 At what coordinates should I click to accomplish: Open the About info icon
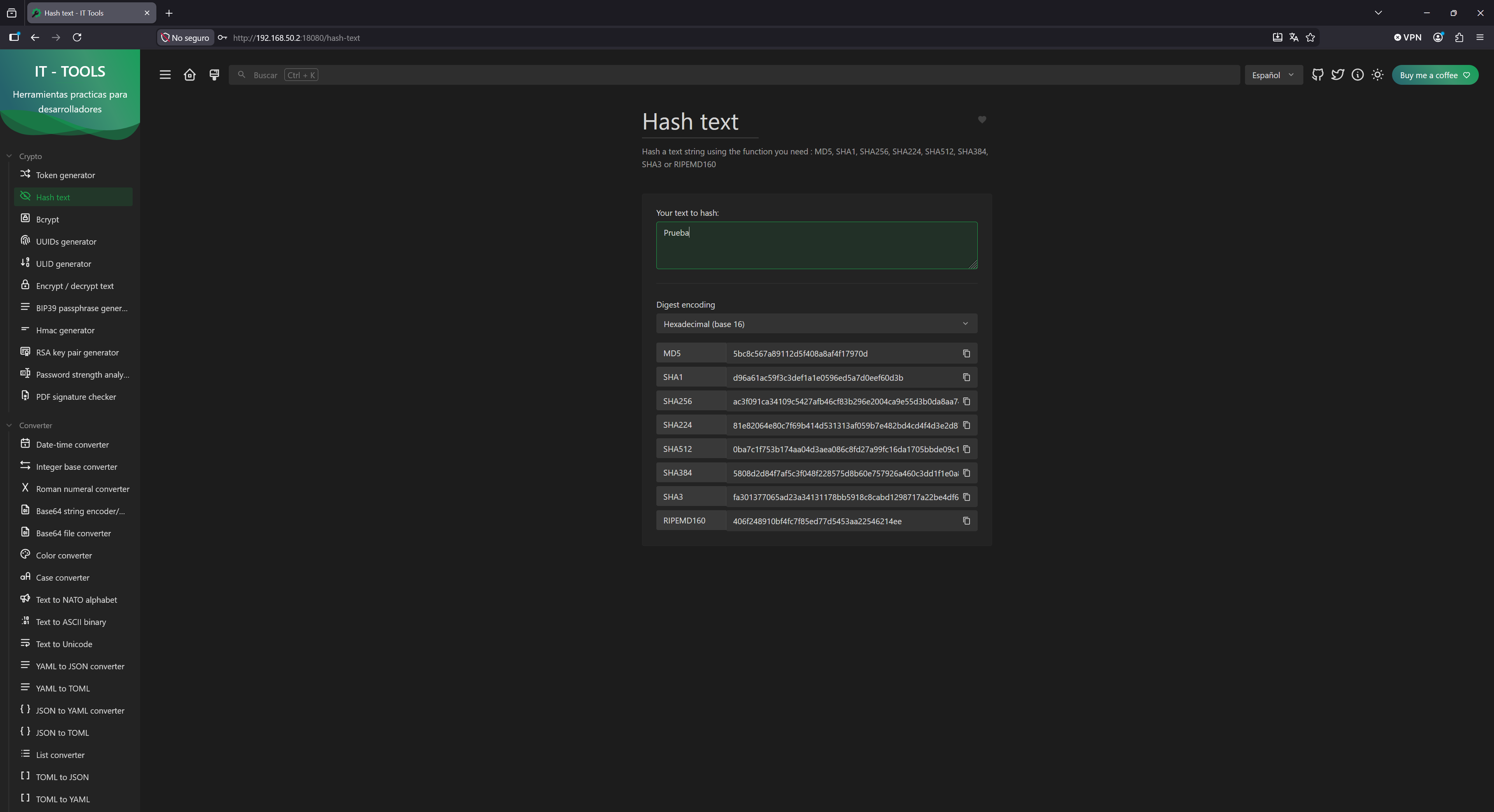pos(1358,75)
